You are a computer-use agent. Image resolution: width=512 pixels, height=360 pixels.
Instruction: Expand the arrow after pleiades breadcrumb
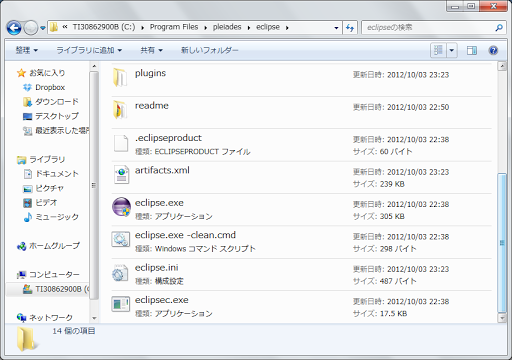(x=249, y=28)
